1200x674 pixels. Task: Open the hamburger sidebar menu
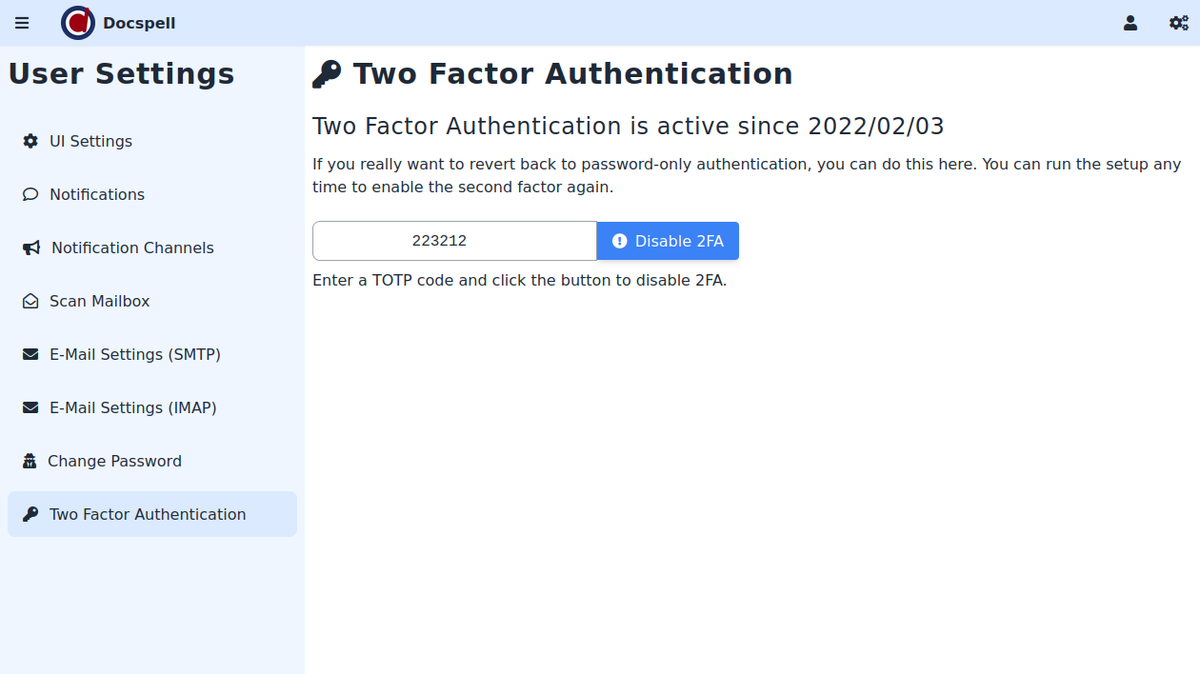[22, 23]
